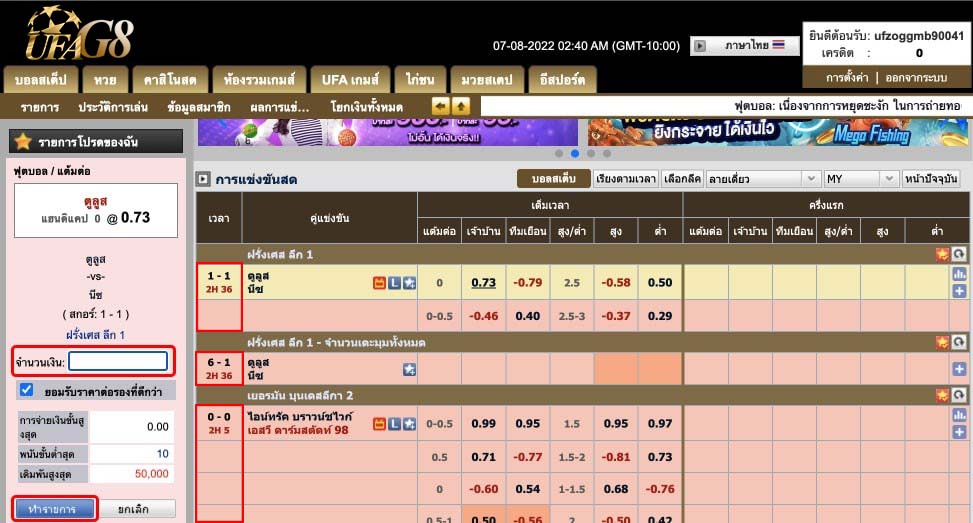
Task: Click the หน้าปัจจุบัน button
Action: pos(931,179)
